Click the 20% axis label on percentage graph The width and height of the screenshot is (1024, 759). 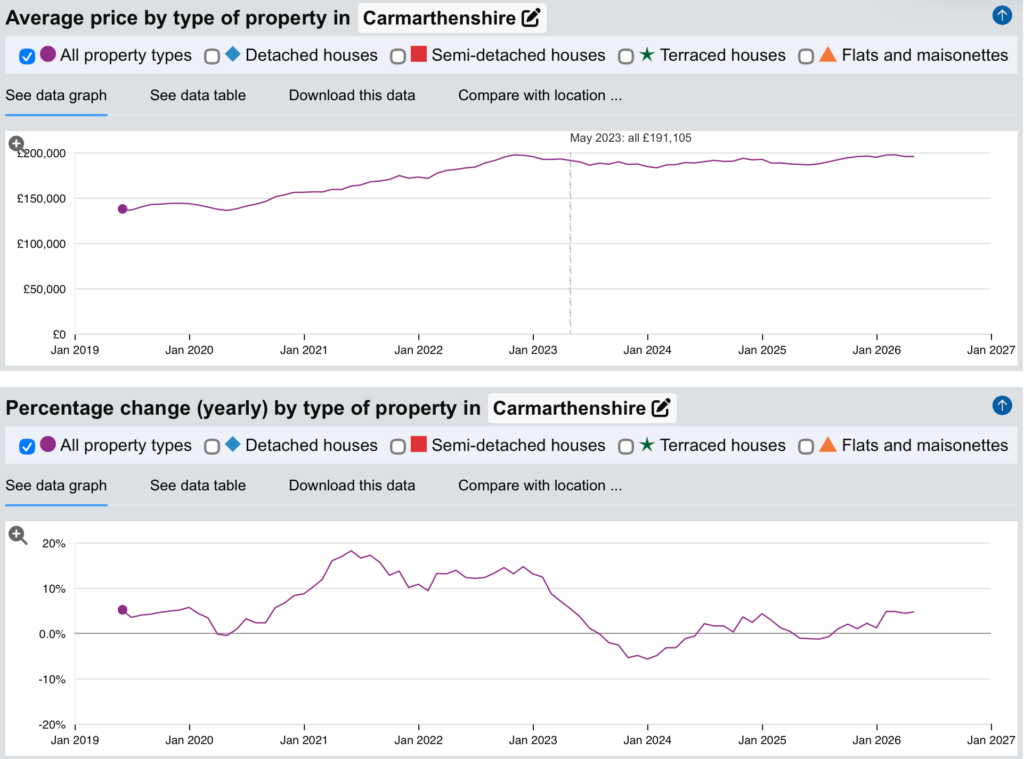tap(54, 543)
